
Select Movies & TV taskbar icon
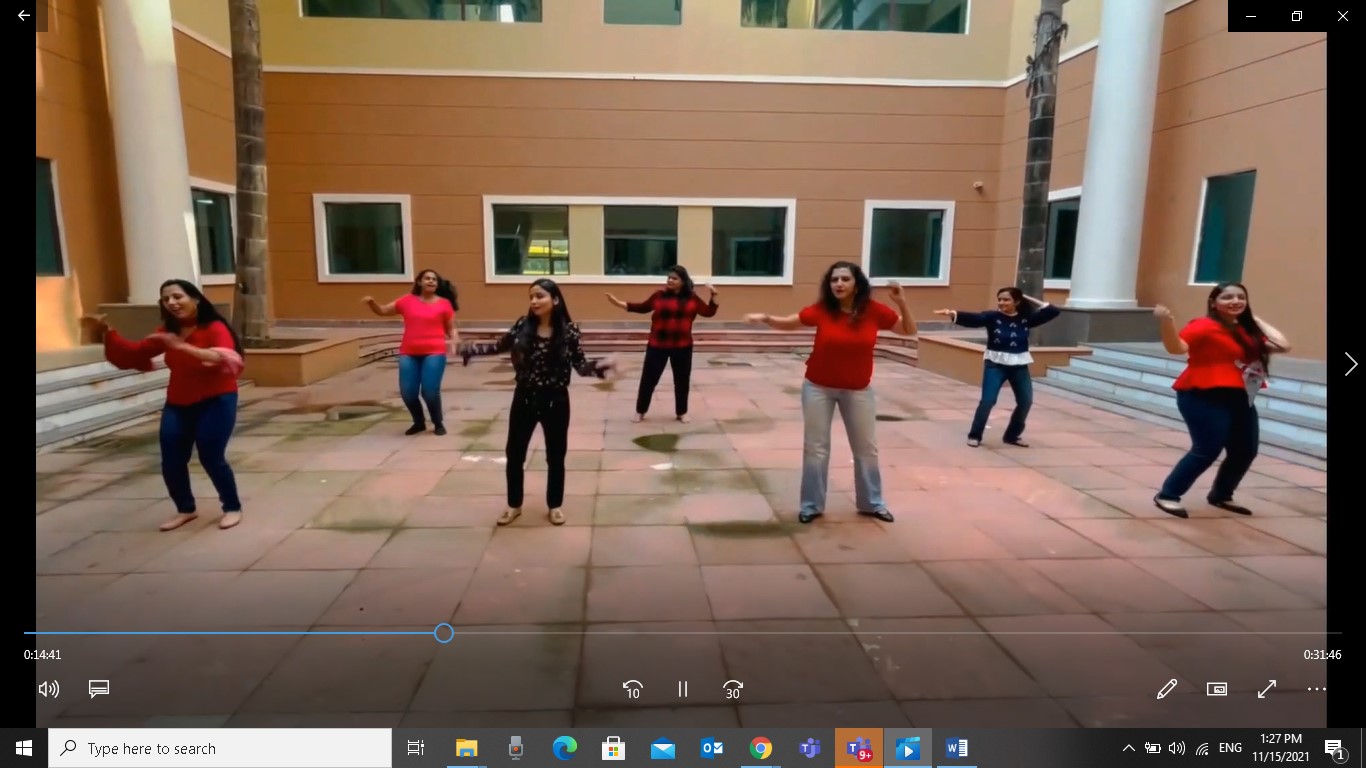coord(908,748)
